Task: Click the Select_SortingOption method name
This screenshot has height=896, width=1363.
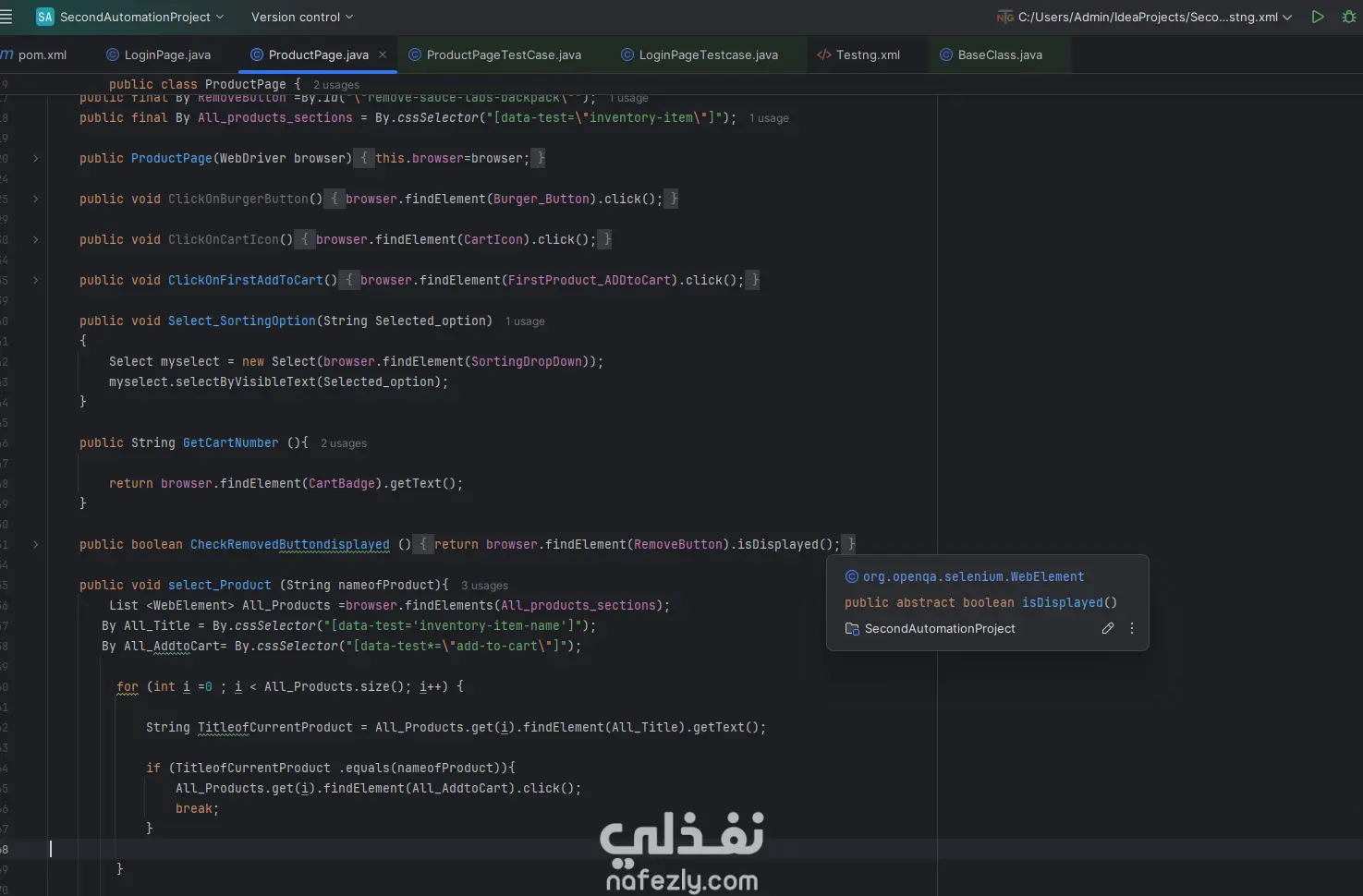Action: pyautogui.click(x=241, y=321)
